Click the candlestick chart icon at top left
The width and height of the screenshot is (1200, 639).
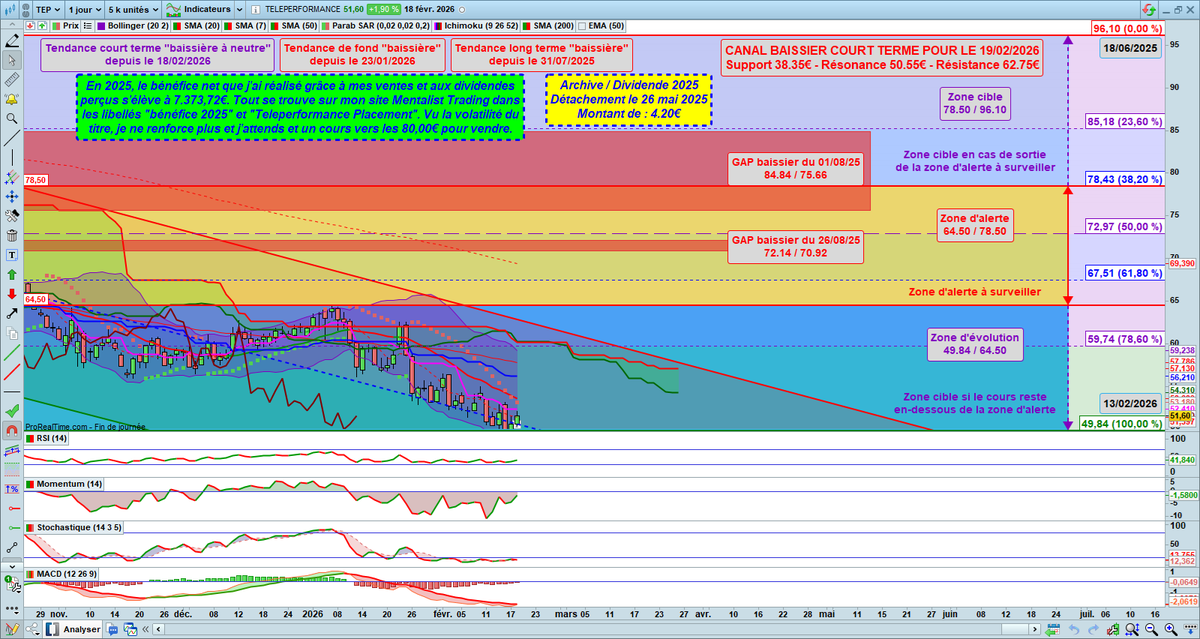coord(10,9)
